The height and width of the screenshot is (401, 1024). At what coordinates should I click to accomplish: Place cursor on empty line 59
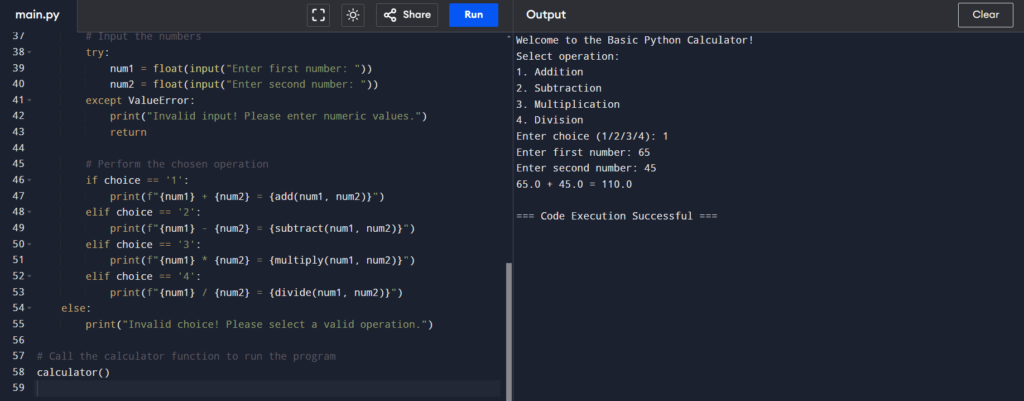[268, 389]
